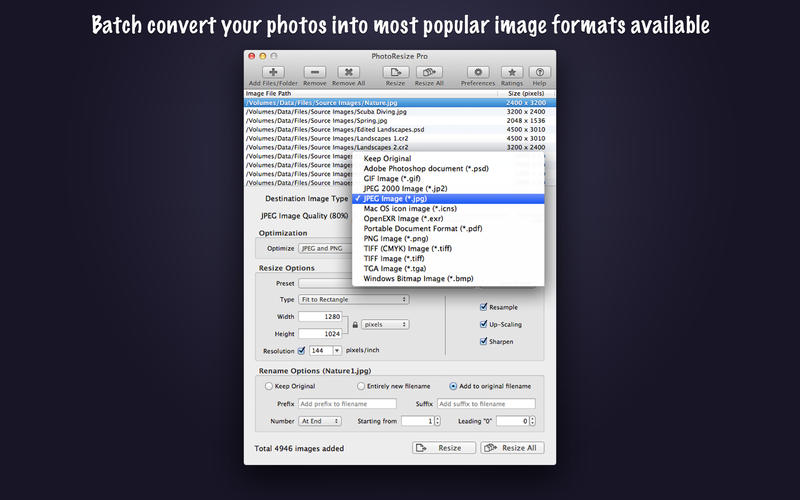Click the Remove All toolbar icon

tap(348, 72)
